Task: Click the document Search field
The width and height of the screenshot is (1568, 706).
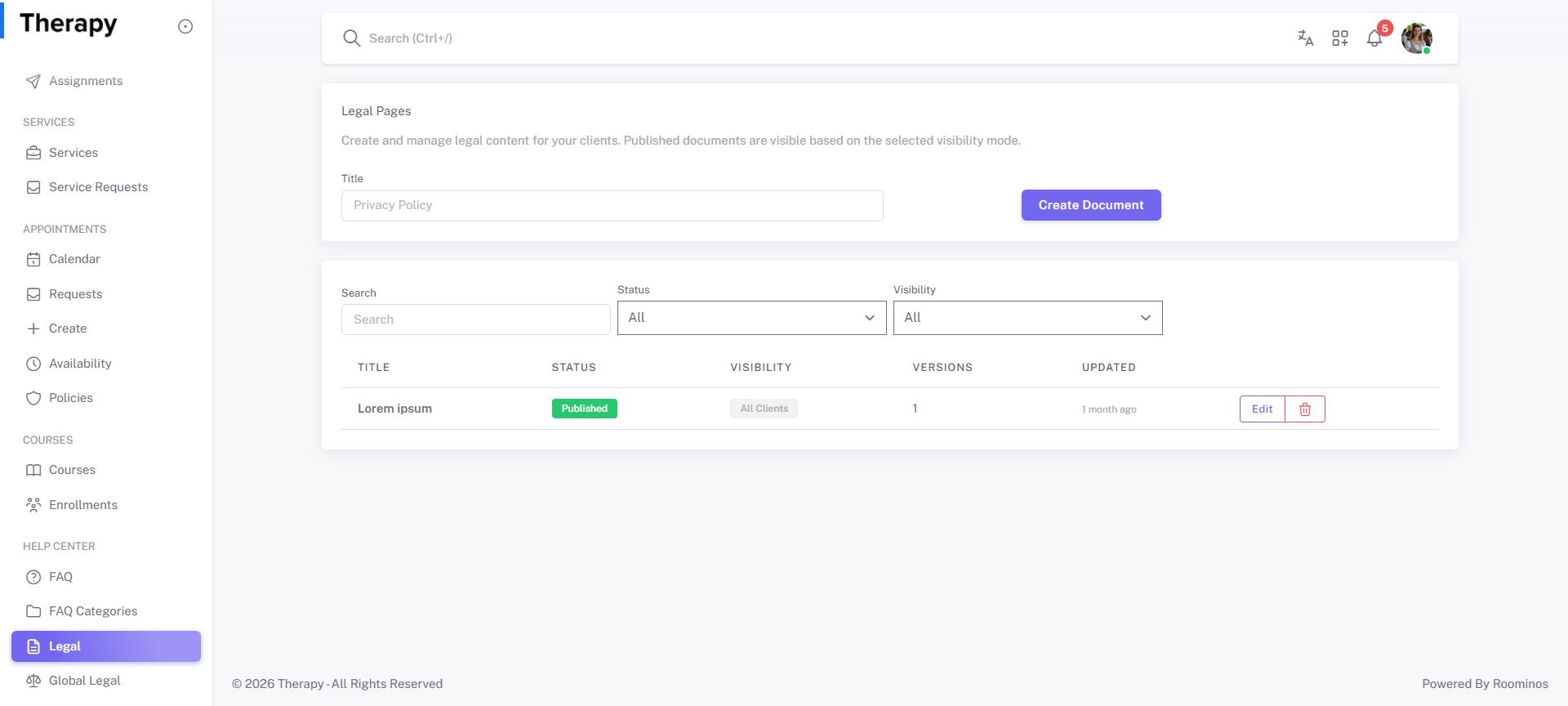Action: tap(475, 319)
